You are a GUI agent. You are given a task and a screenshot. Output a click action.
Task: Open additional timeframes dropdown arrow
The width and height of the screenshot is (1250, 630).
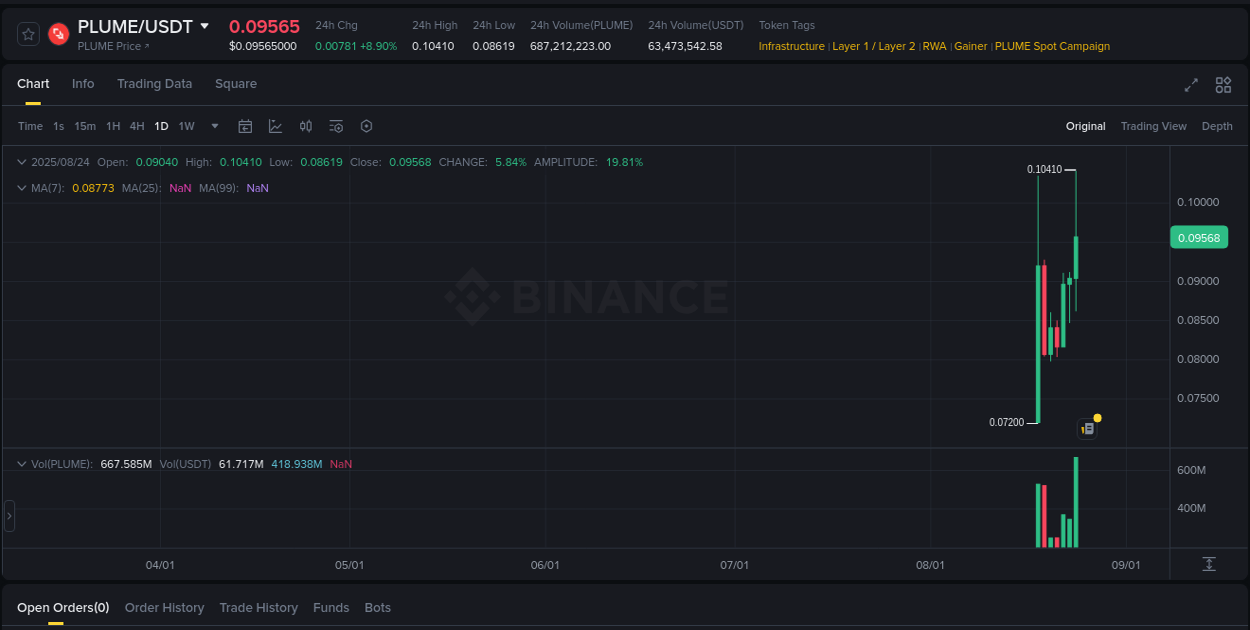(x=214, y=126)
